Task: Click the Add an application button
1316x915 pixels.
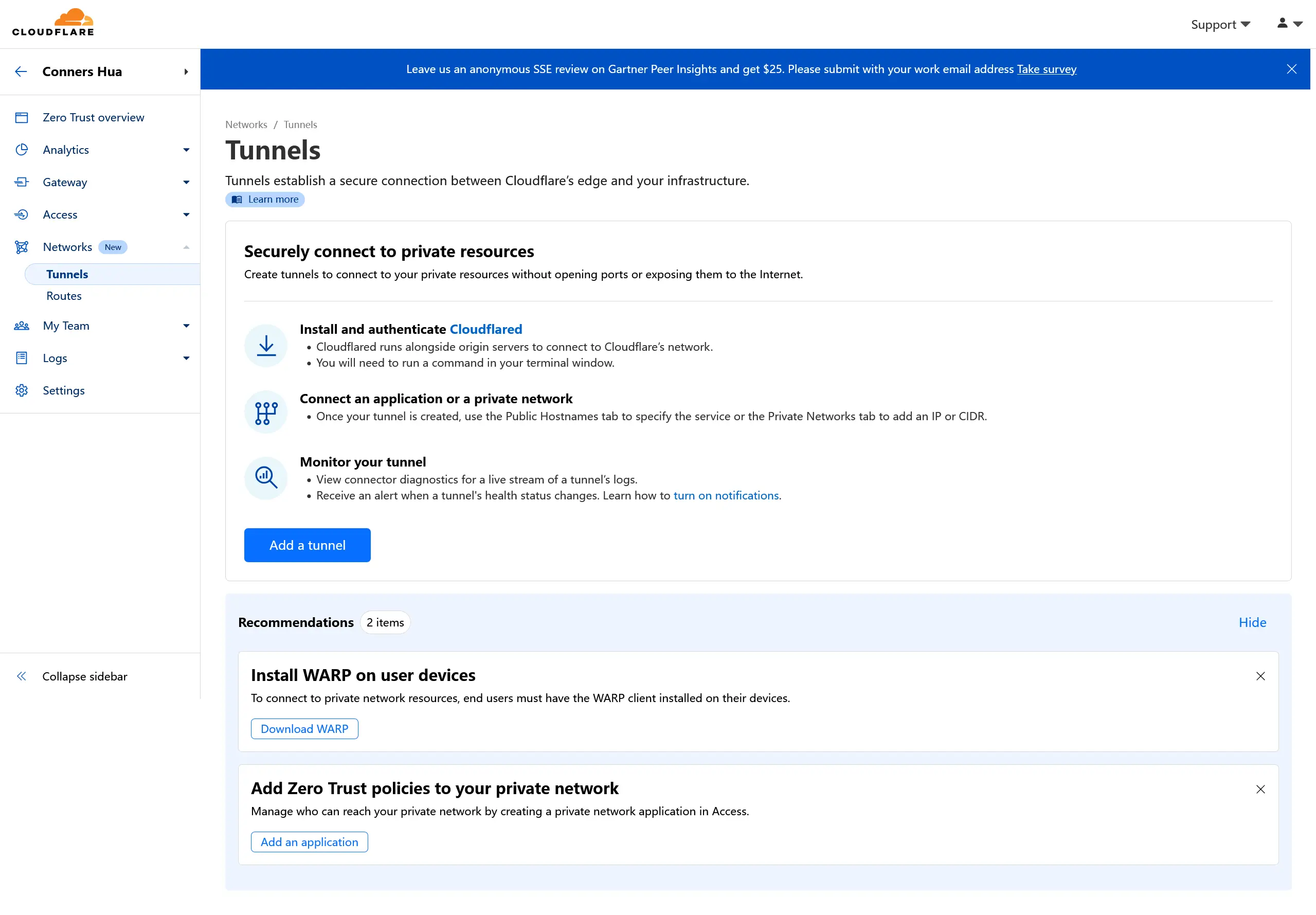Action: click(x=310, y=841)
